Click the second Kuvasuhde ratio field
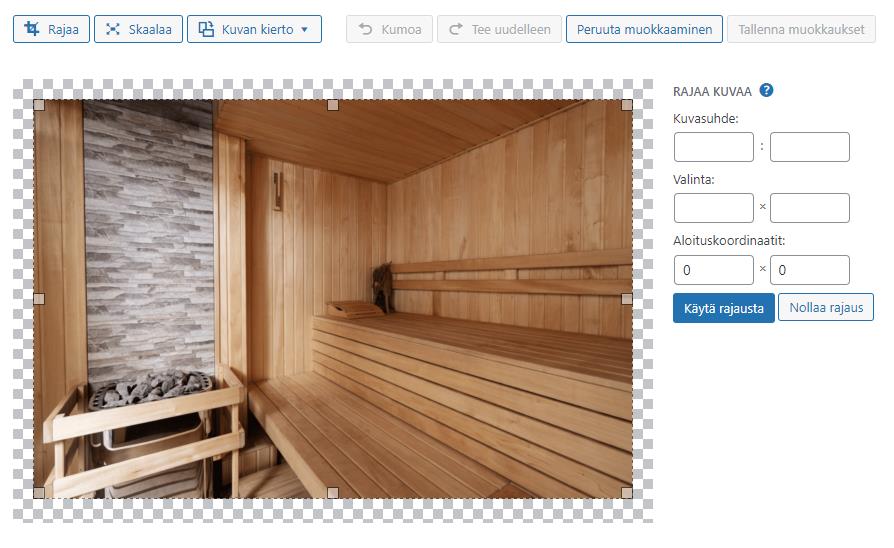This screenshot has width=894, height=548. coord(809,147)
